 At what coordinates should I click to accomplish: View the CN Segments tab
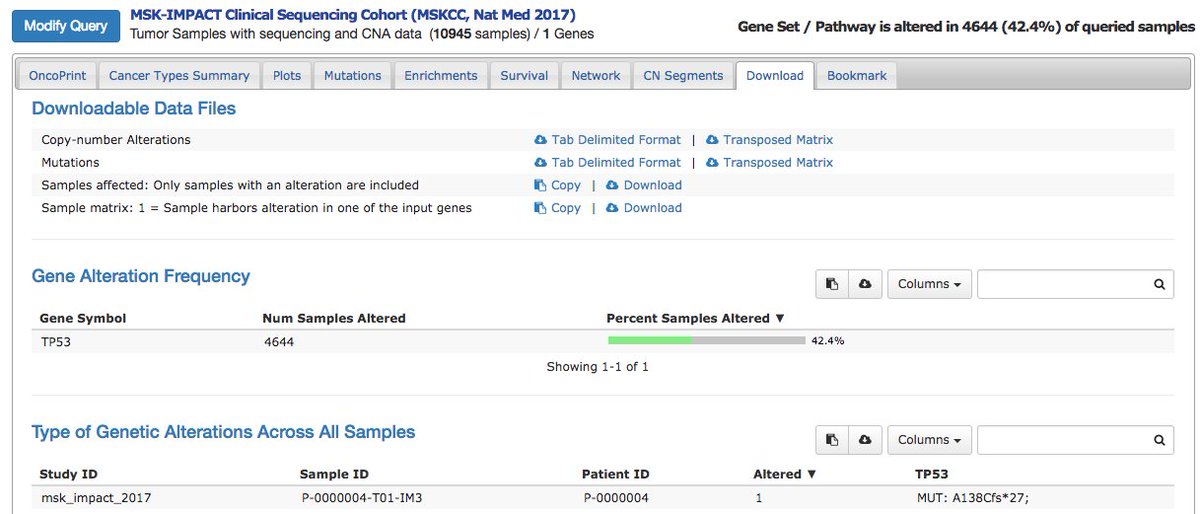[683, 76]
